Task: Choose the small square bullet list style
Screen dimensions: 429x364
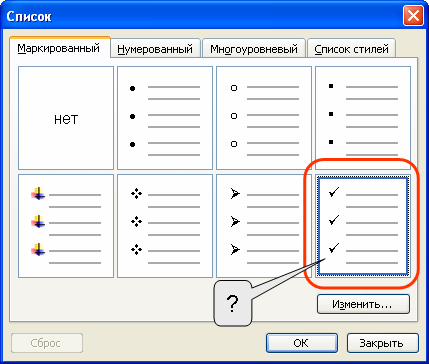Action: click(363, 118)
